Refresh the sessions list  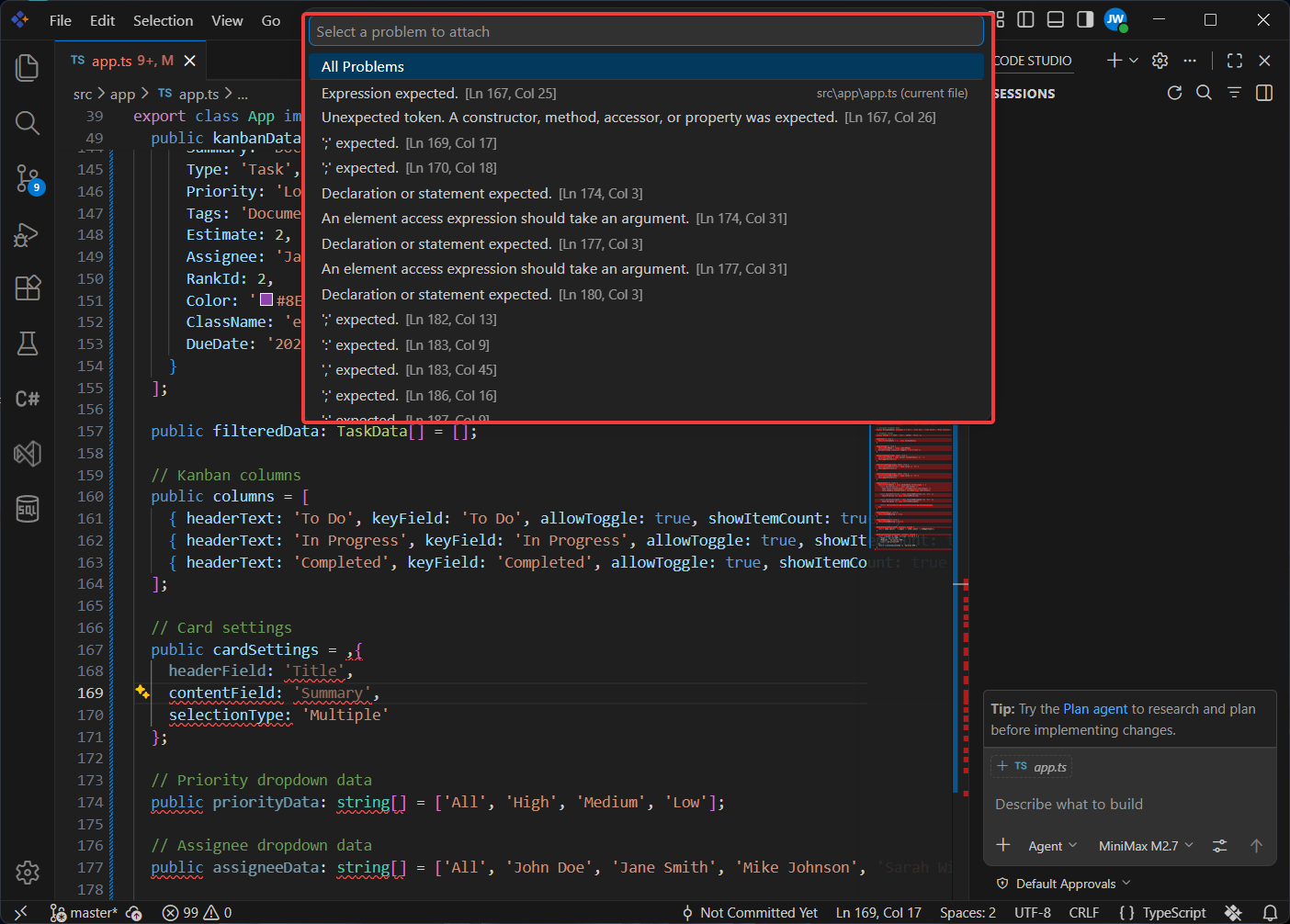[1174, 93]
